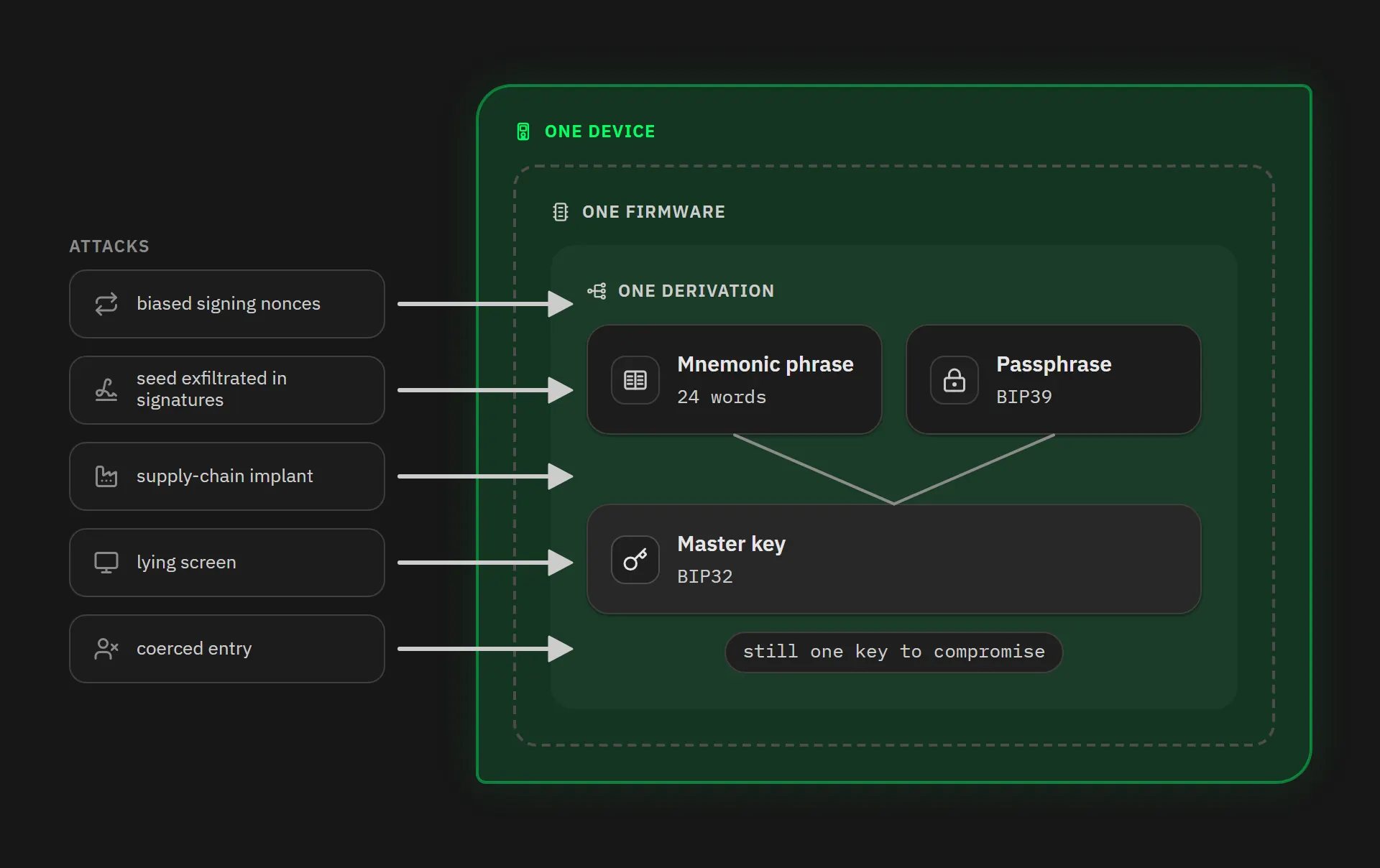This screenshot has width=1380, height=868.
Task: Click the book icon in Mnemonic phrase card
Action: [x=635, y=380]
